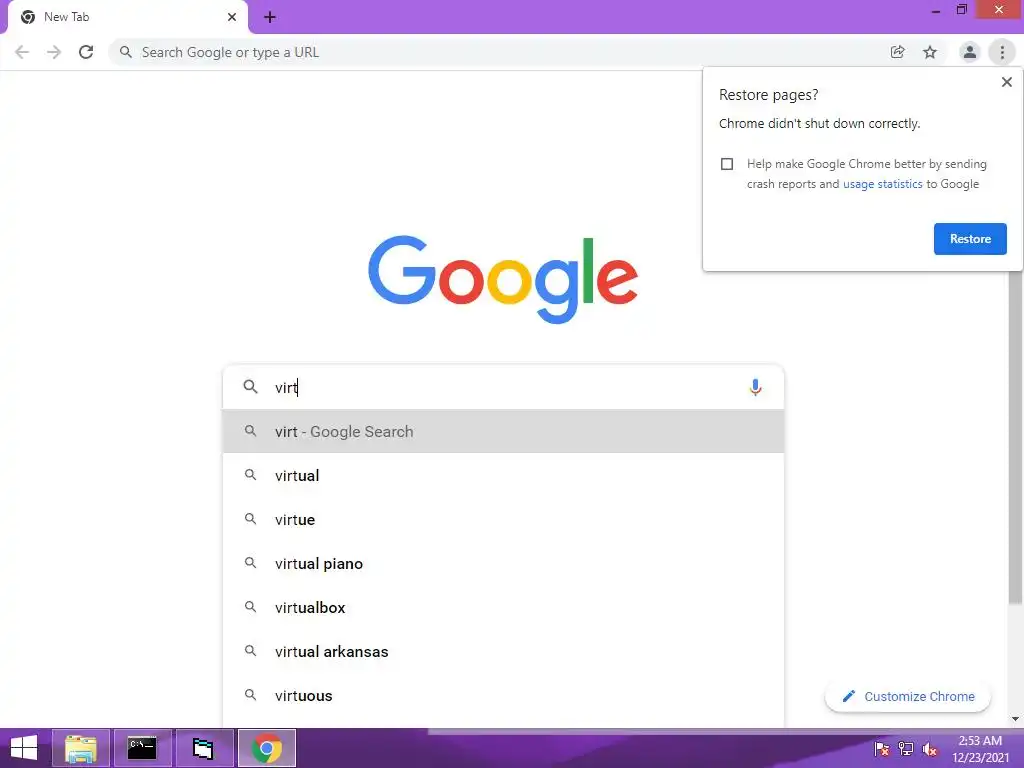
Task: Click the search box magnifier icon
Action: [250, 387]
